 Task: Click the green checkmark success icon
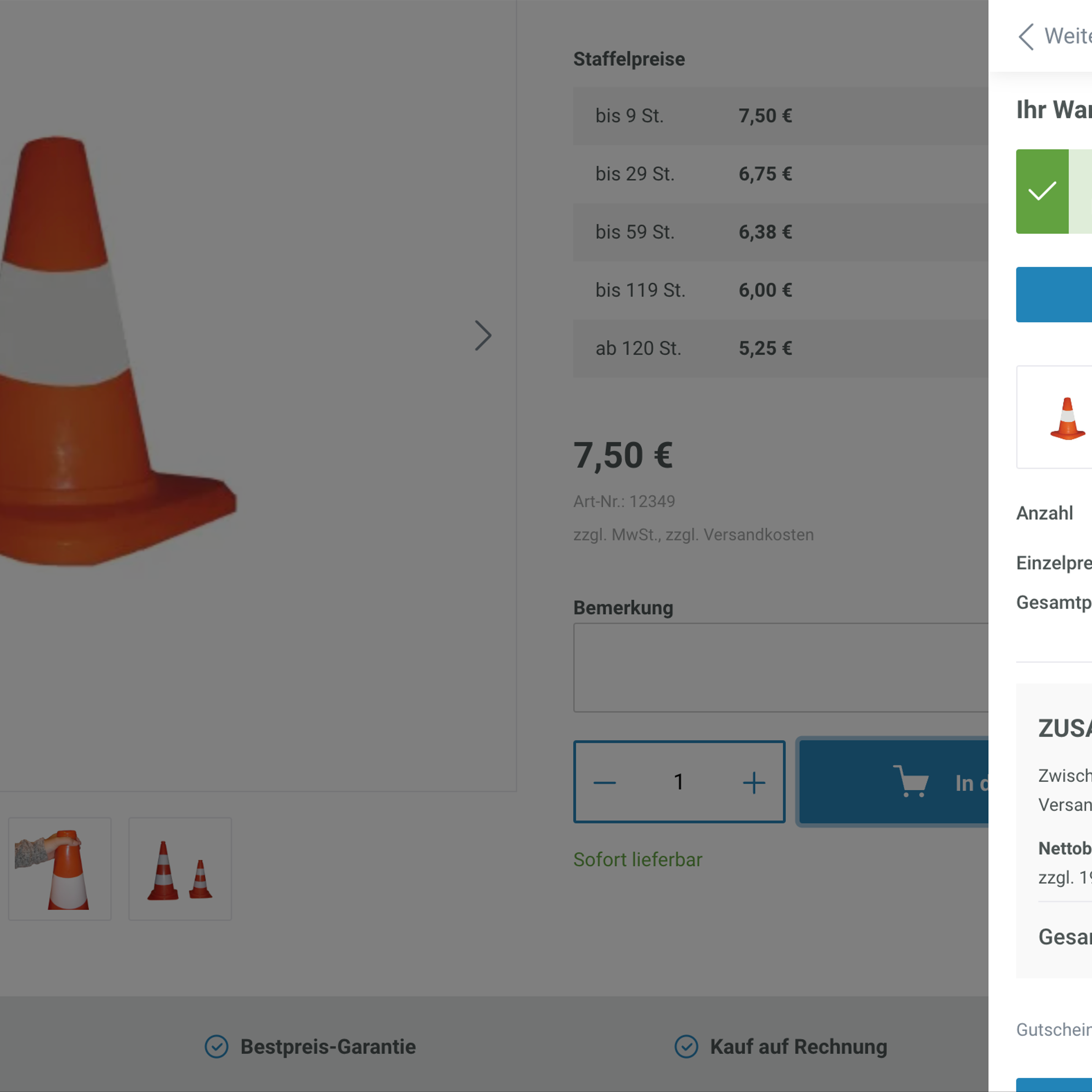tap(1042, 191)
